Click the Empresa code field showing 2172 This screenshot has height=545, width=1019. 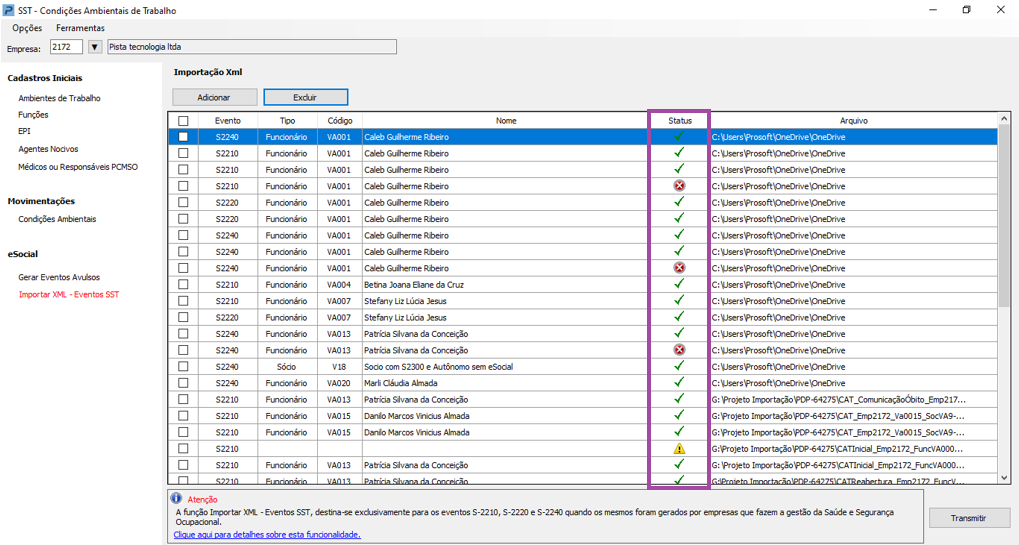65,47
